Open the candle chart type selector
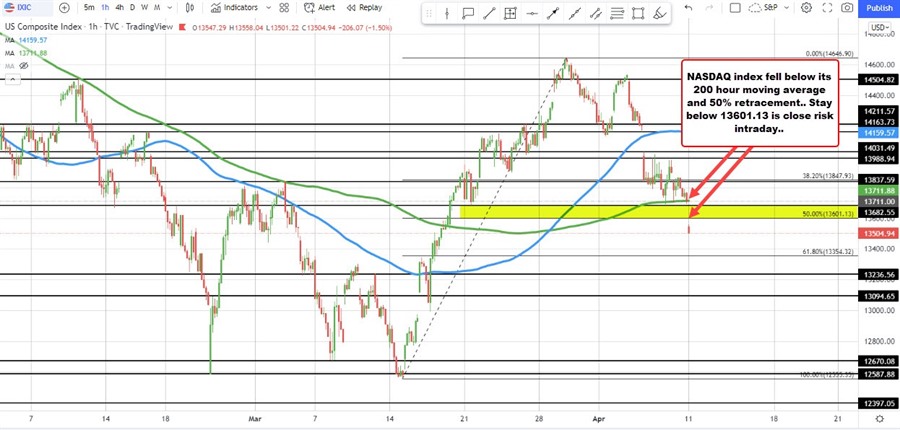This screenshot has width=900, height=430. pos(190,7)
